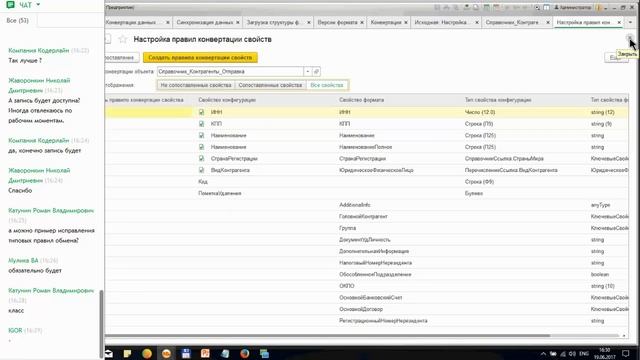Toggle checkbox in the СтранаРегистрации row
640x360 pixels.
(201, 158)
